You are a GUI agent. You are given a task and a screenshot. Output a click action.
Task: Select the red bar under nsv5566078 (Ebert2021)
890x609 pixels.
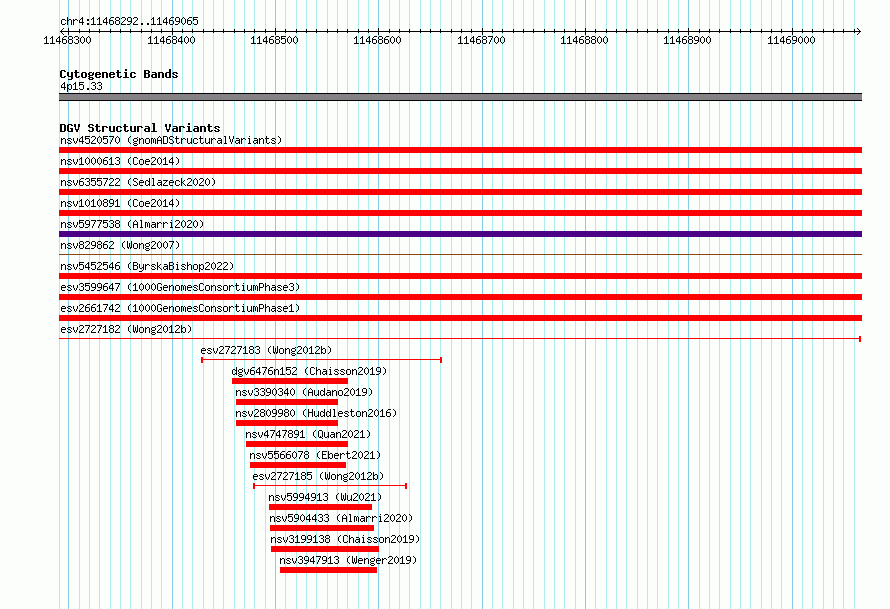coord(298,465)
